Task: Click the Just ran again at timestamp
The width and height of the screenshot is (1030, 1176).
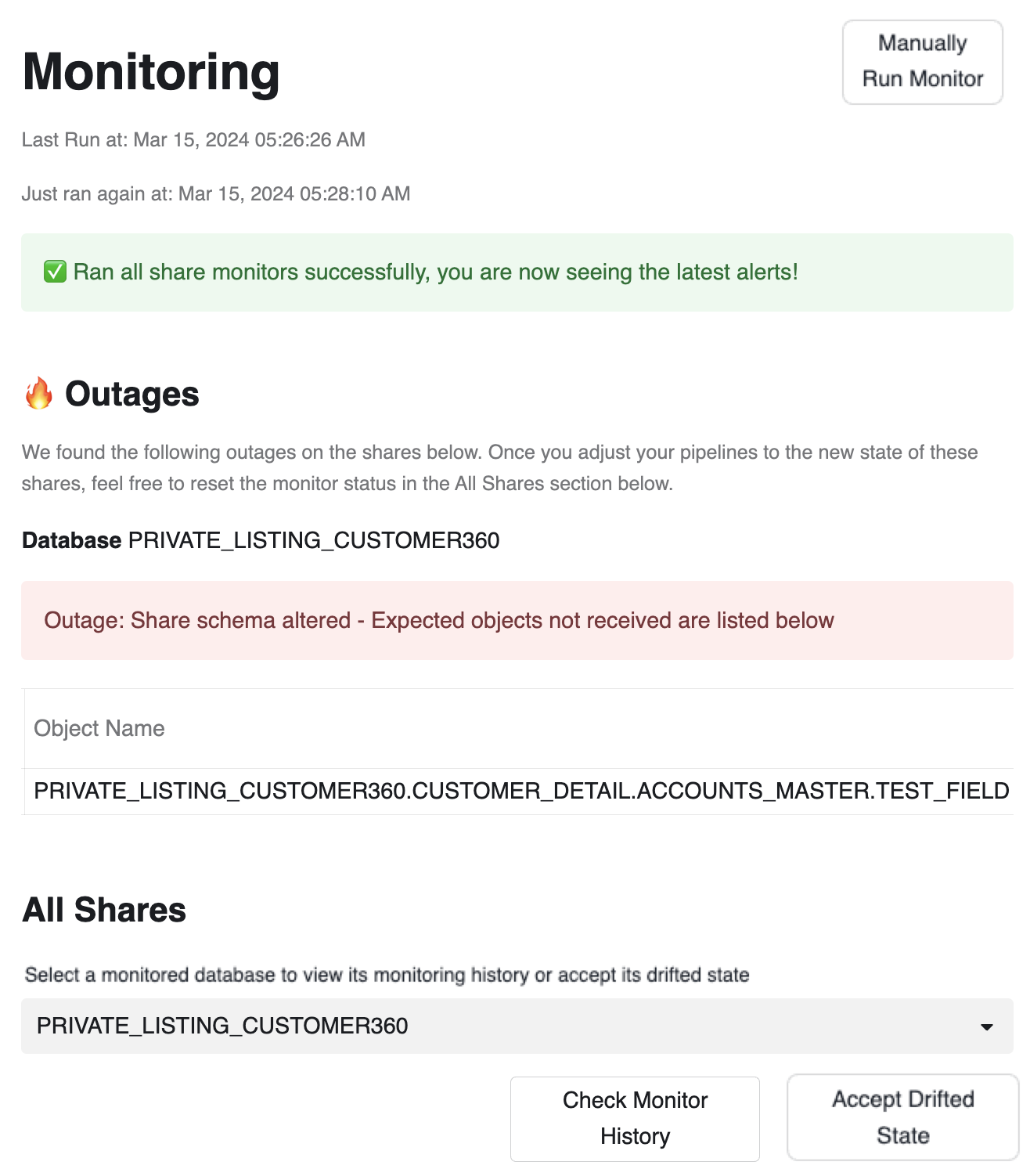Action: click(x=216, y=194)
